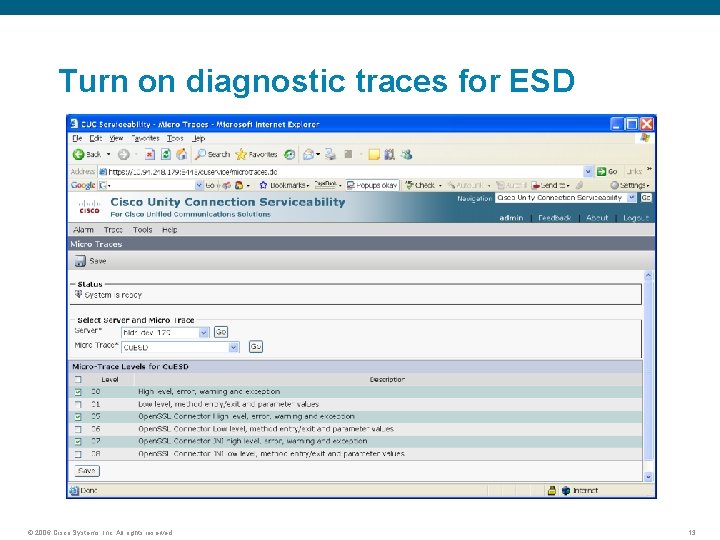Expand the Links toolbar chevron
The image size is (720, 540).
pyautogui.click(x=649, y=169)
